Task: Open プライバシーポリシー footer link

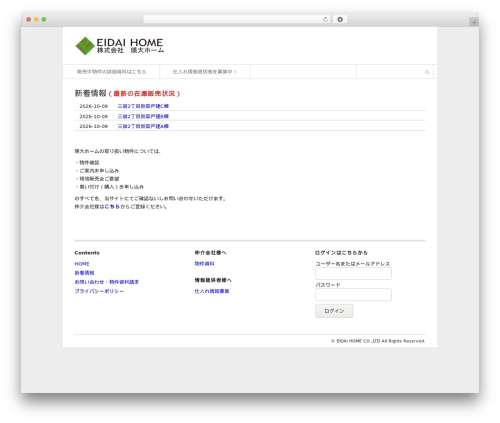Action: click(99, 291)
